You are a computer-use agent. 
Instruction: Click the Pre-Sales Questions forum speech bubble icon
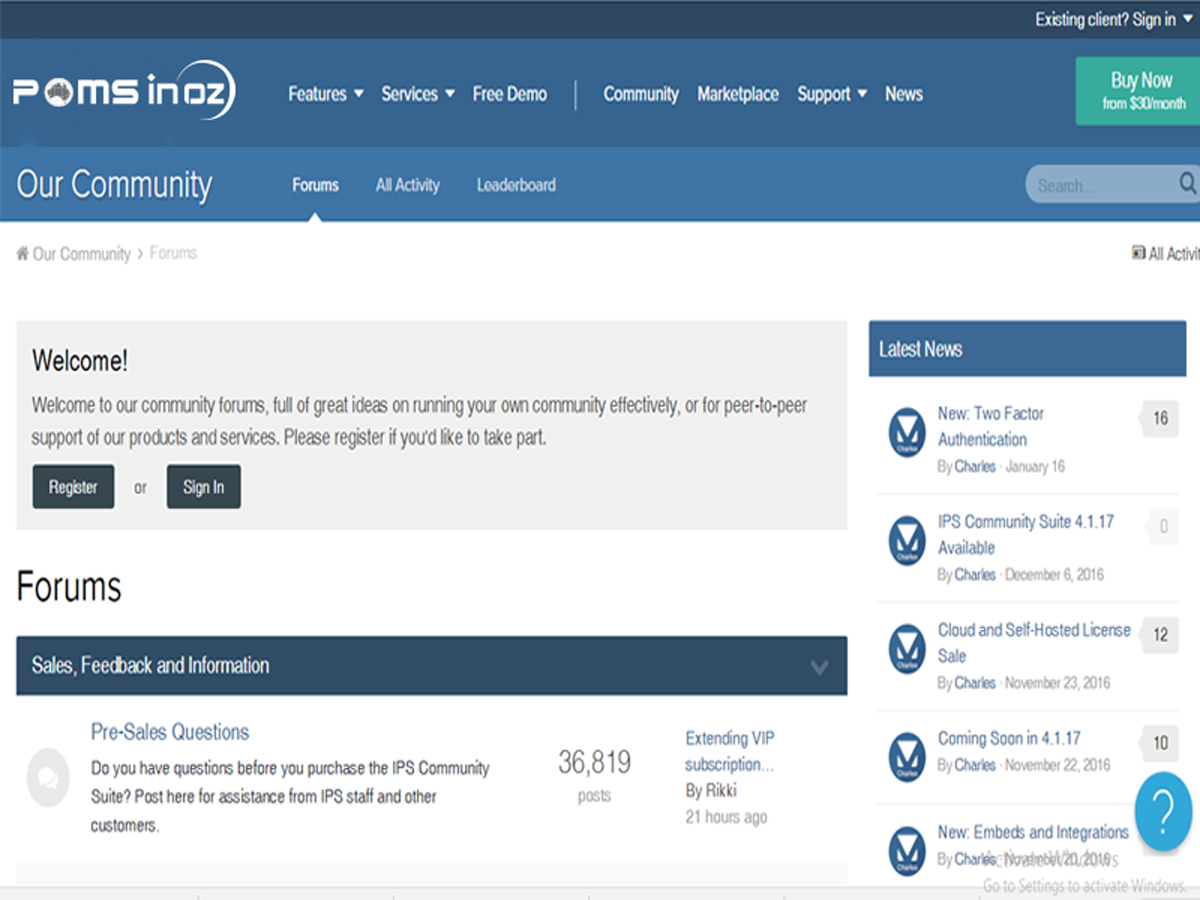point(48,778)
